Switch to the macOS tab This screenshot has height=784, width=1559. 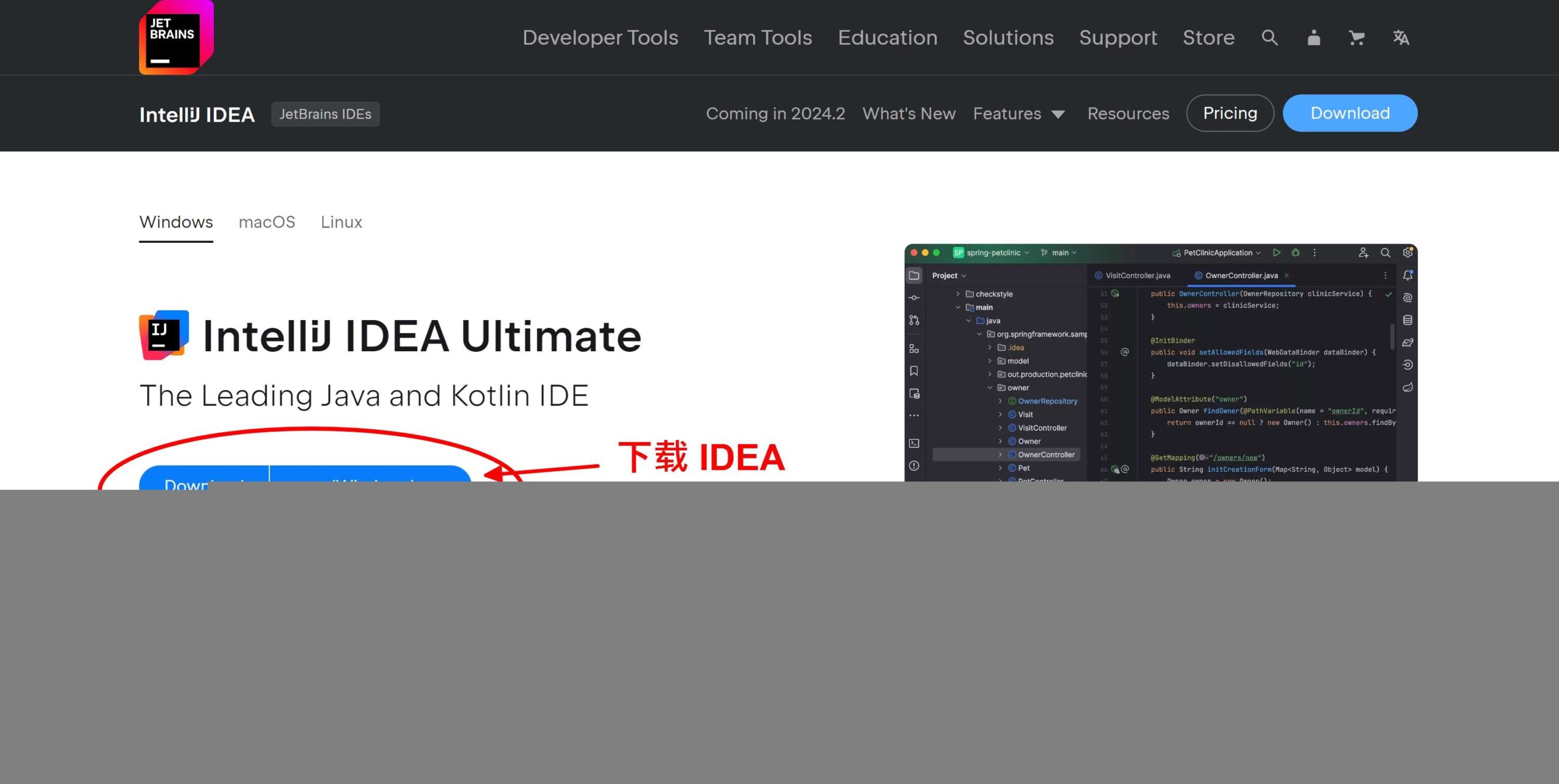tap(267, 222)
